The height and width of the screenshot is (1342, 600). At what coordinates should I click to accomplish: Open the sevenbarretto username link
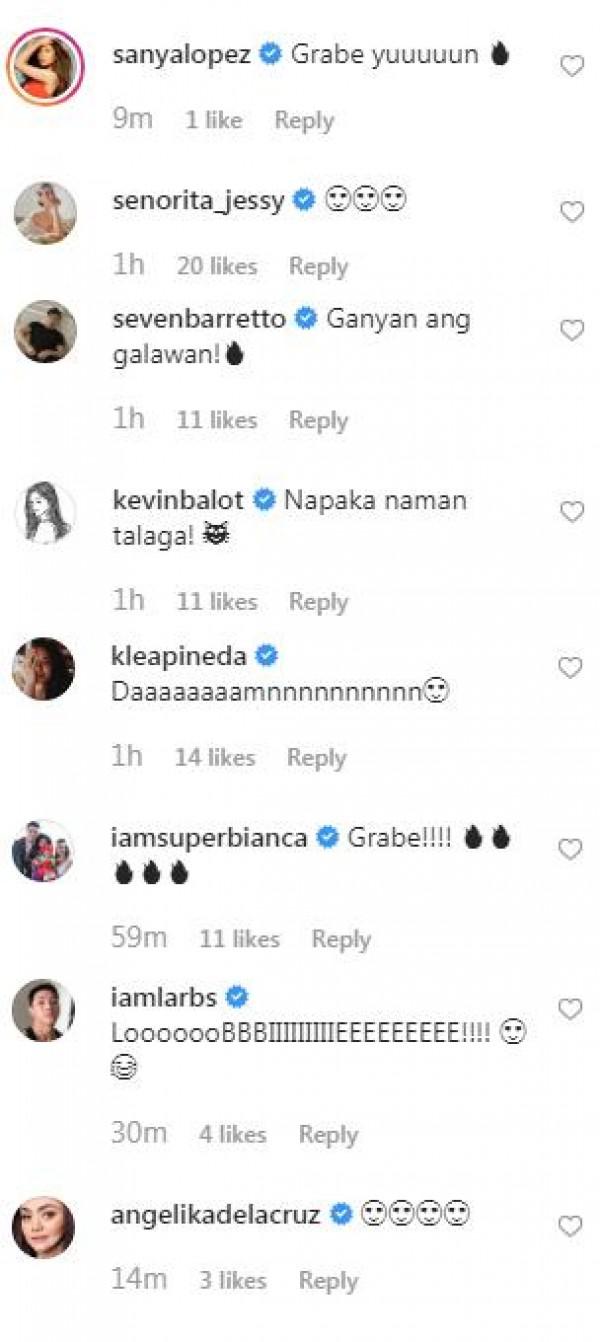coord(200,319)
